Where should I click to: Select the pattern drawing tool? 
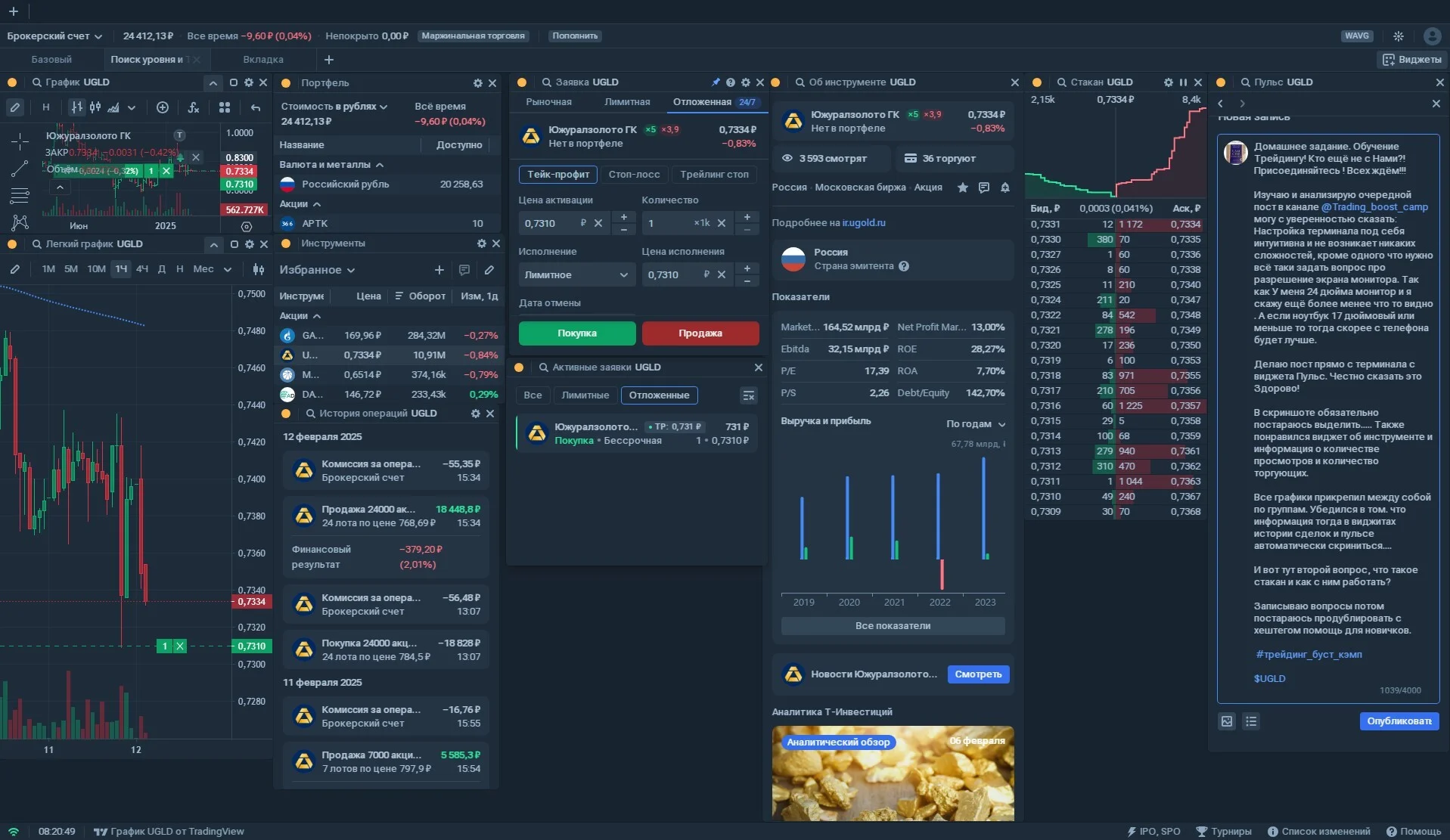tap(20, 222)
